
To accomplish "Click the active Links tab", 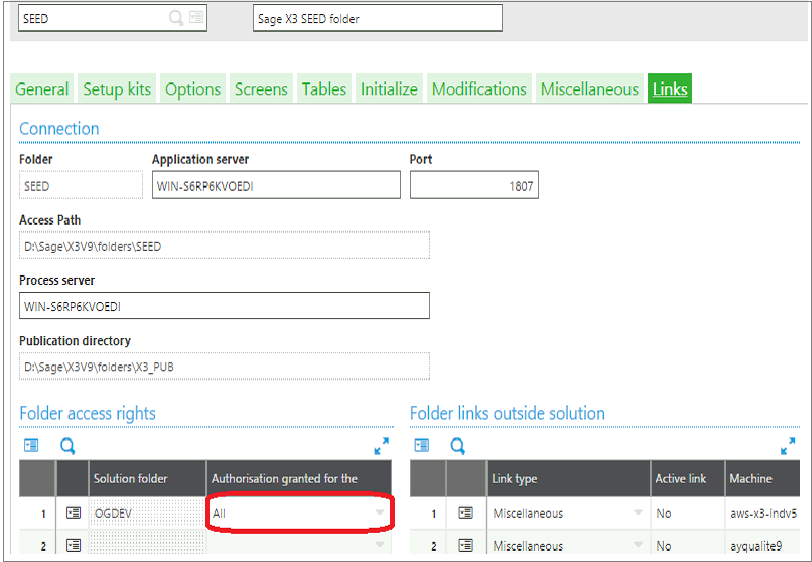I will (670, 89).
